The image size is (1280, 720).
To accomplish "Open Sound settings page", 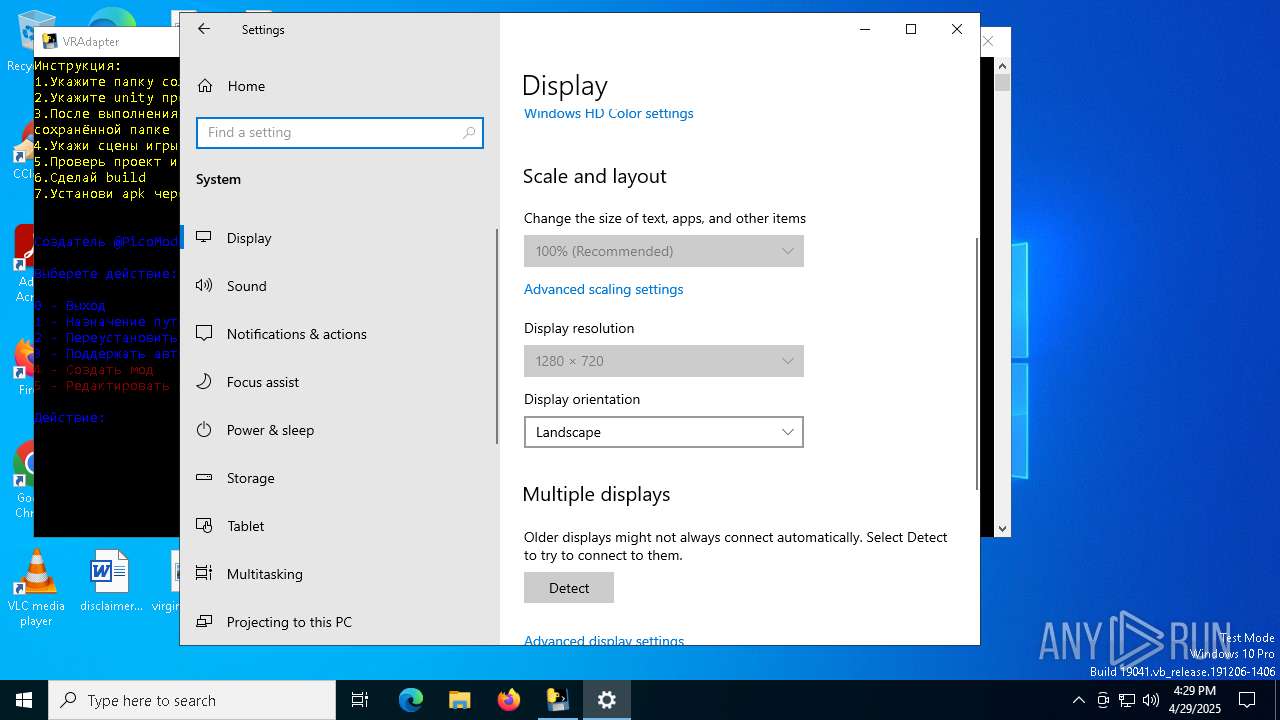I will tap(339, 286).
